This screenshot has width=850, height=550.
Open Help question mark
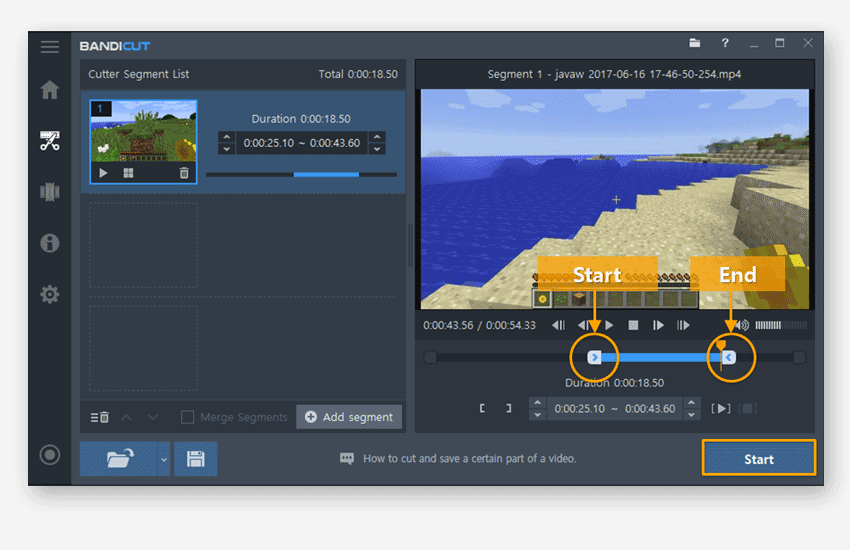coord(725,43)
